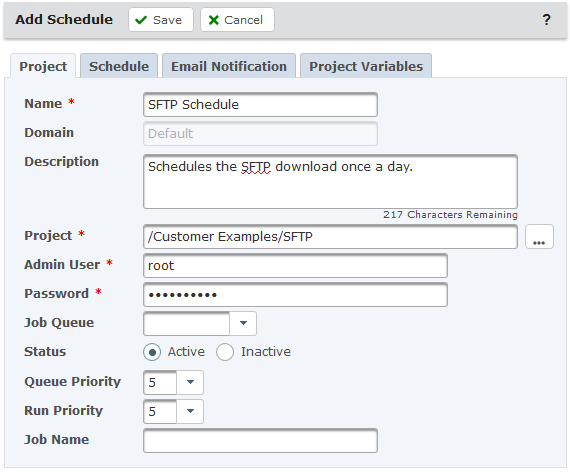Focus the Project path input field
The width and height of the screenshot is (570, 472).
pyautogui.click(x=330, y=237)
